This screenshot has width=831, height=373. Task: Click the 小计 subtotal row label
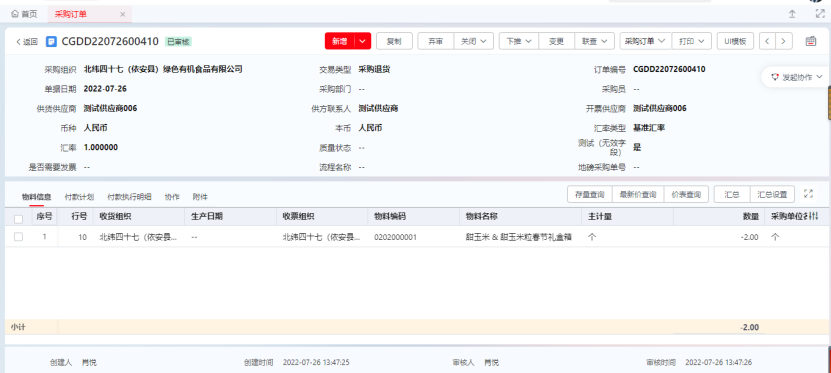(x=18, y=327)
